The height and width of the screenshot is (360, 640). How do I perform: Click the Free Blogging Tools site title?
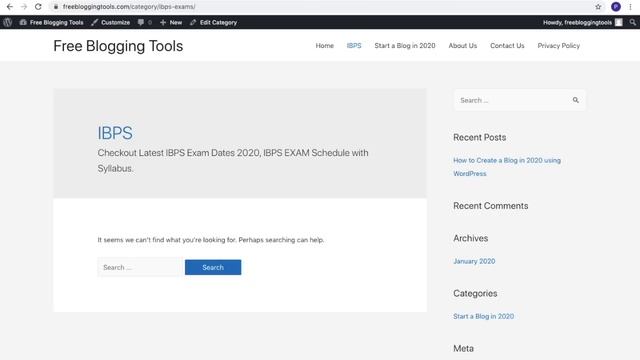(118, 46)
